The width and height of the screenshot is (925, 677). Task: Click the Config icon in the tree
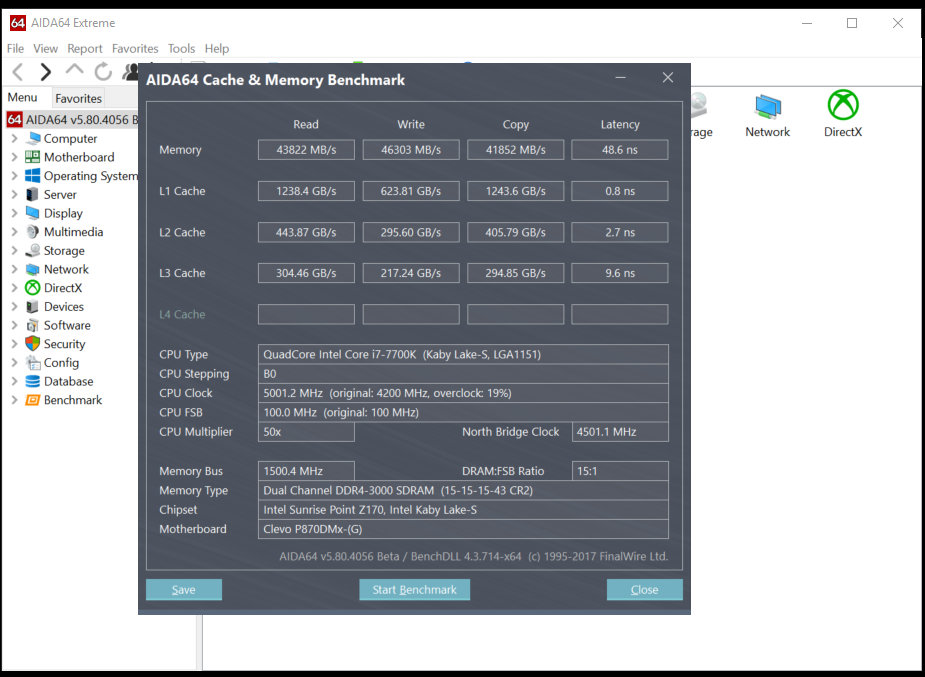[x=33, y=363]
